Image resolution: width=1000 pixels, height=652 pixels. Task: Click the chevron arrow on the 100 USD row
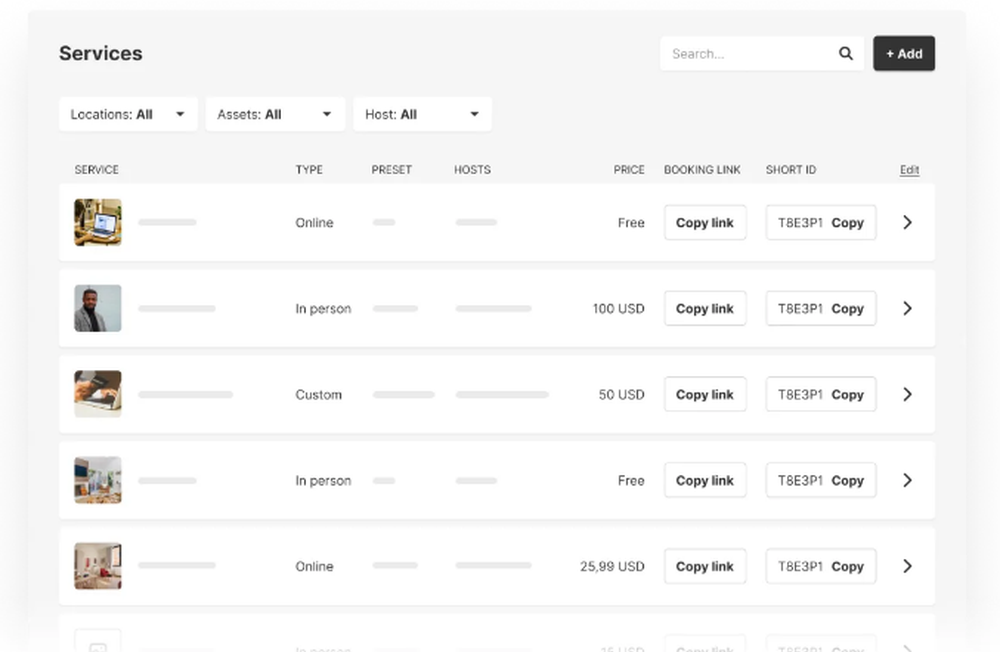coord(907,308)
